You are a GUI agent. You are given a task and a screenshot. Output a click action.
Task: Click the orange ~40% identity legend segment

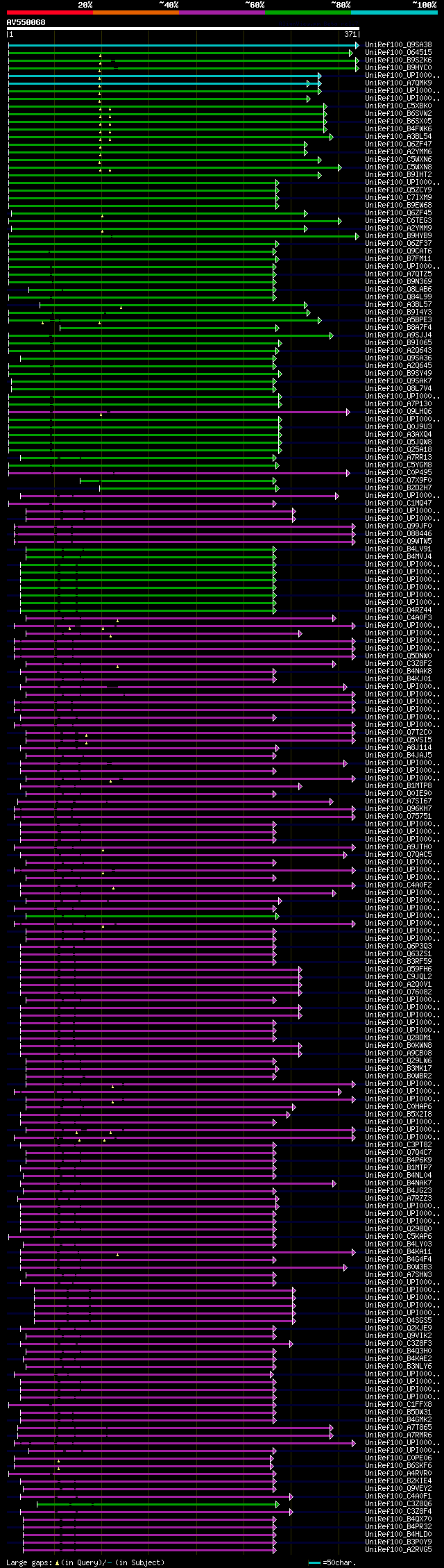[x=136, y=12]
